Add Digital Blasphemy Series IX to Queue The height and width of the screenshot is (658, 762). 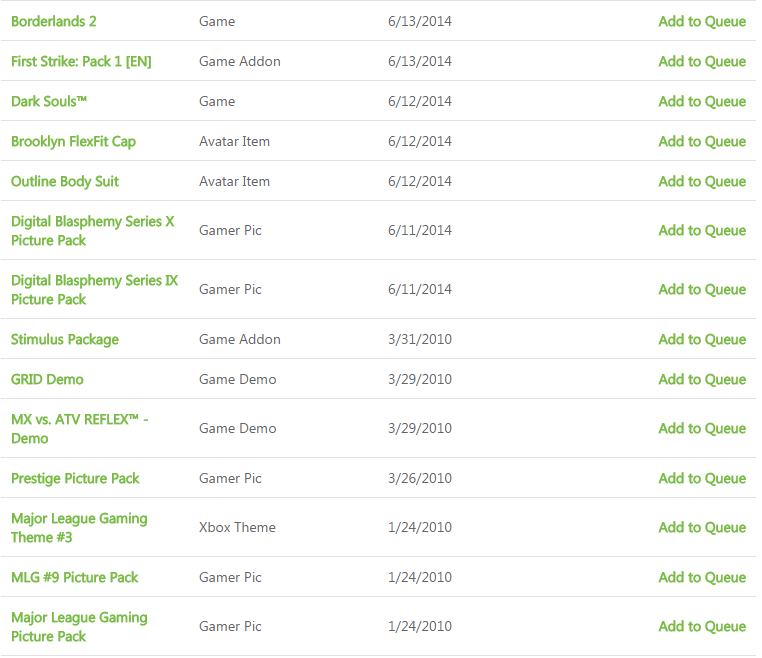click(702, 290)
